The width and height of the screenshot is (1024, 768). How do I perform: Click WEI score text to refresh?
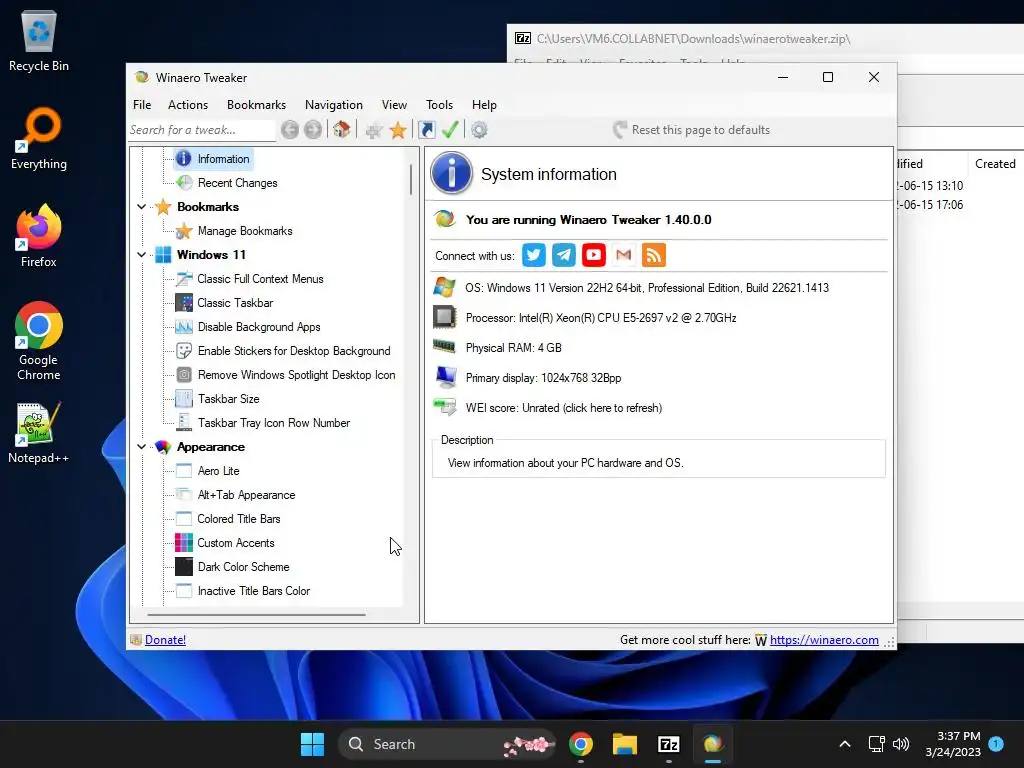click(564, 408)
